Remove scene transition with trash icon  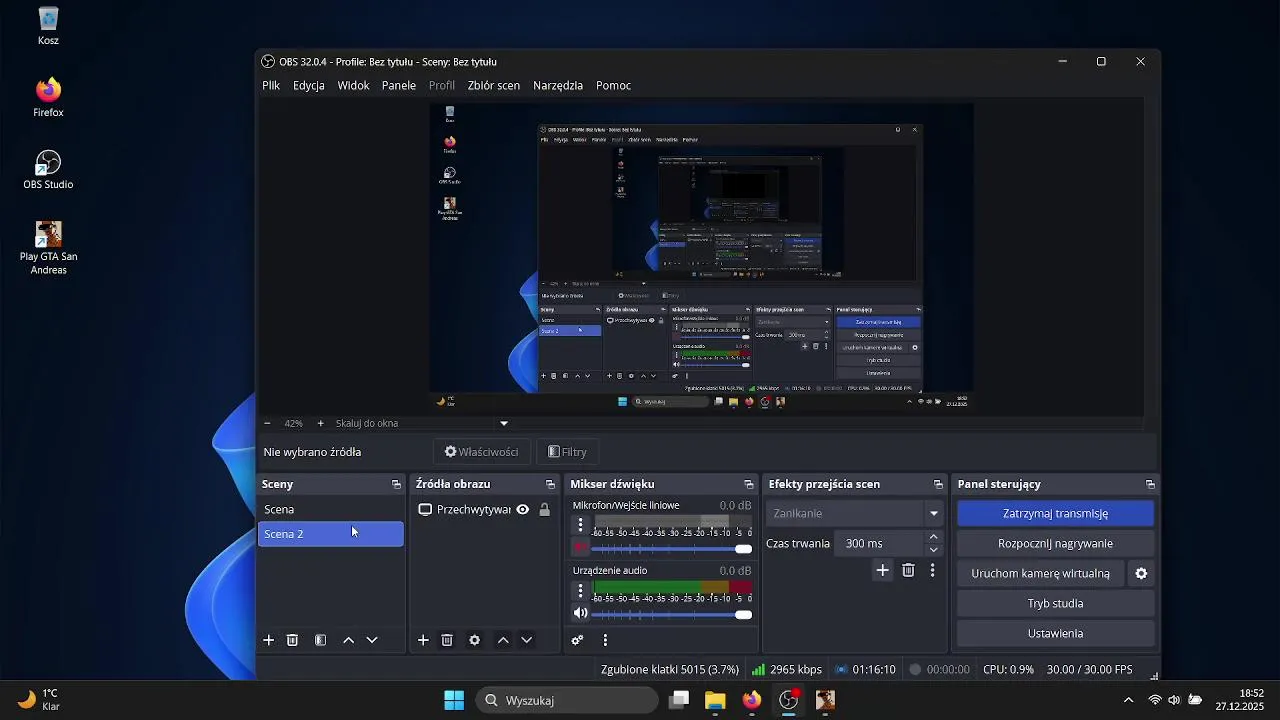coord(908,570)
